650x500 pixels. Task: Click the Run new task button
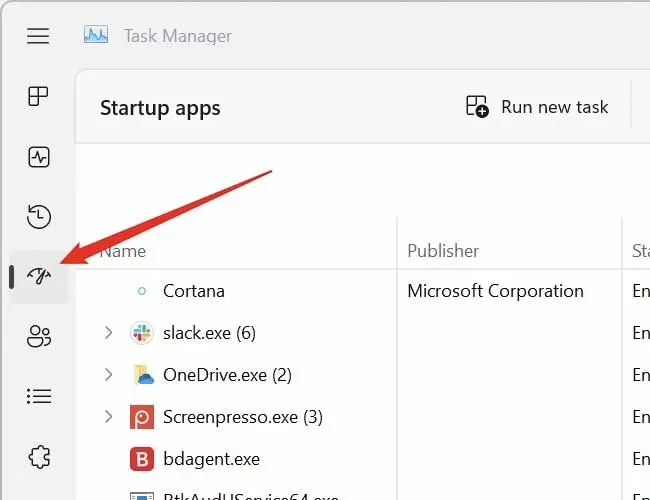pyautogui.click(x=537, y=107)
